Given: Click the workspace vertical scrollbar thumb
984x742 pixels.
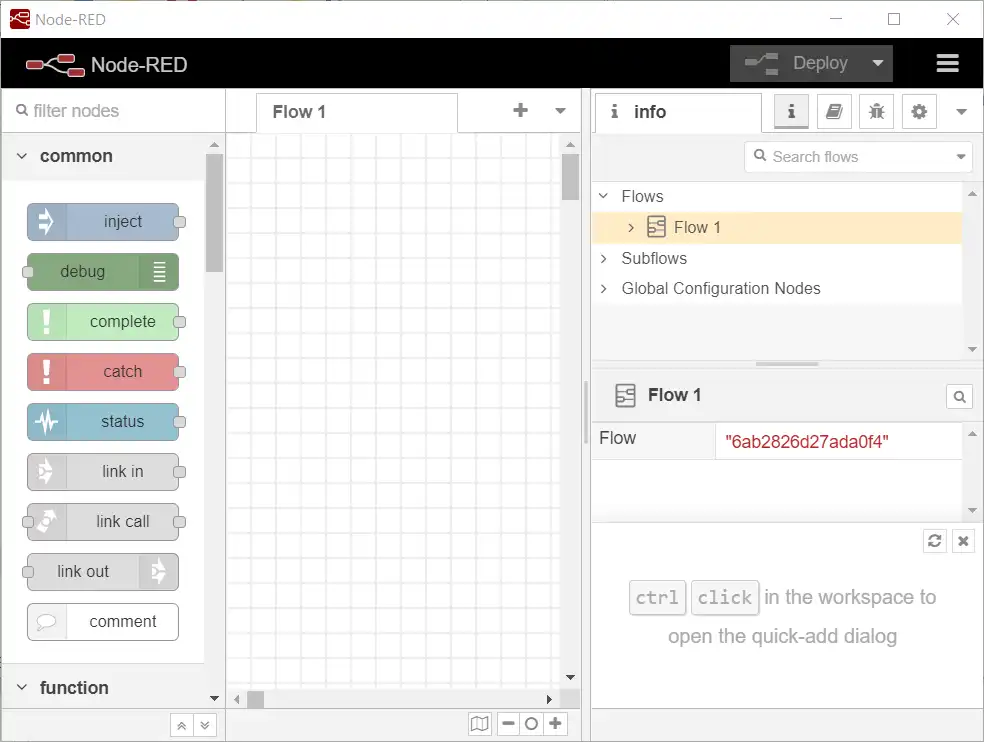Looking at the screenshot, I should pyautogui.click(x=570, y=177).
